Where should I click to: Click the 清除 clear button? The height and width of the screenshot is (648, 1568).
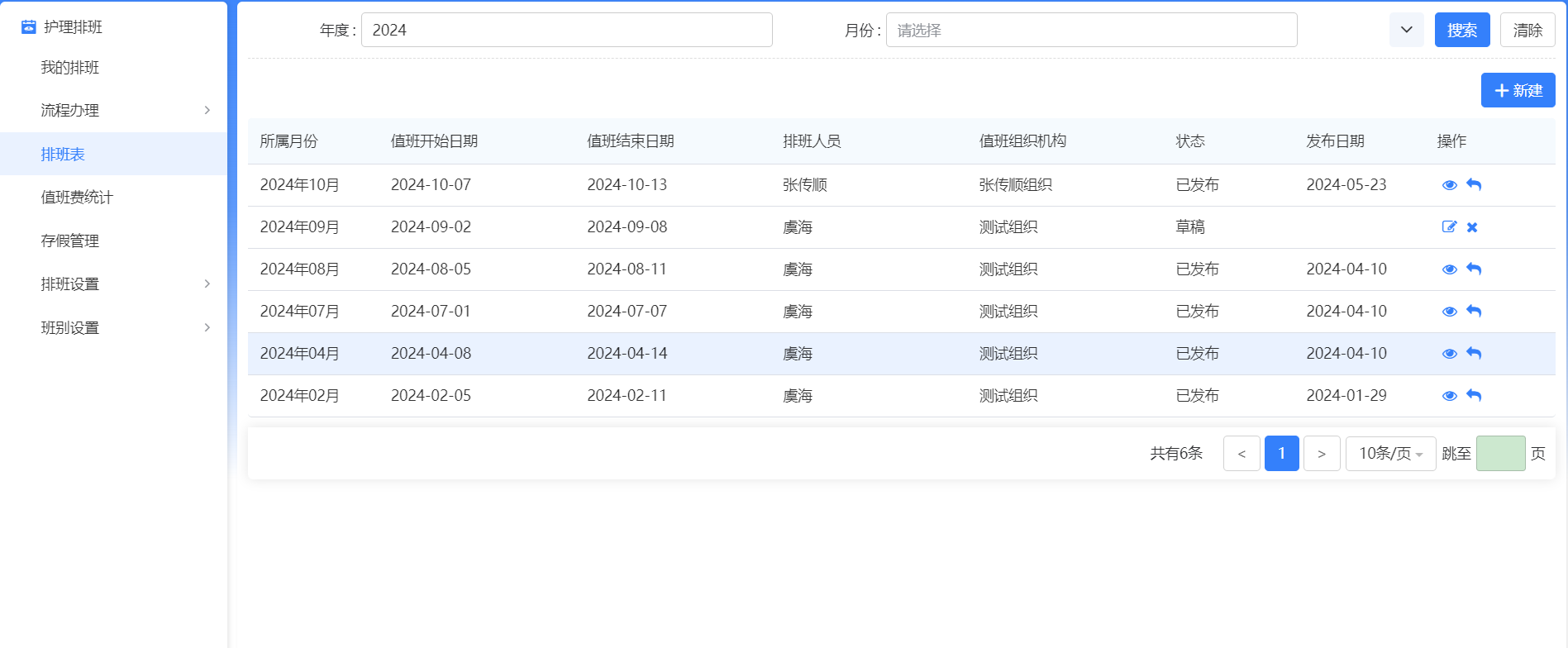[1527, 30]
